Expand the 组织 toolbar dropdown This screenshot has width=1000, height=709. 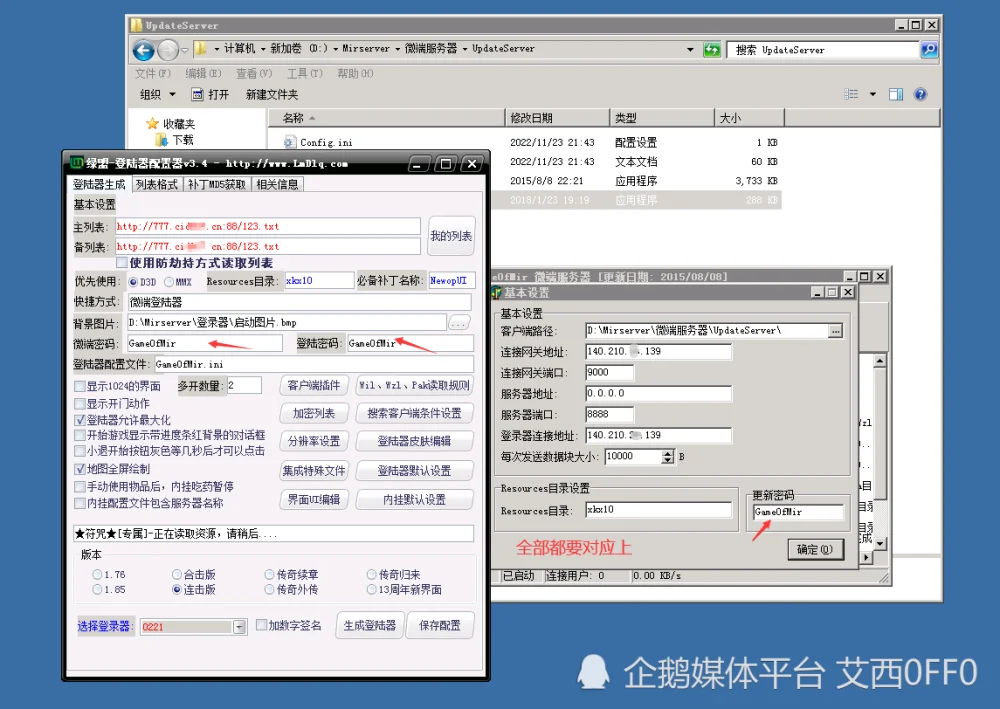click(x=158, y=94)
